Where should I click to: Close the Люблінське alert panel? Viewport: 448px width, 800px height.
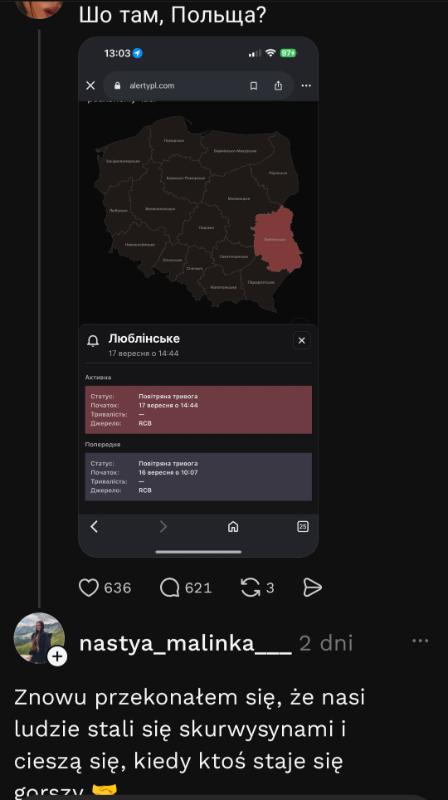302,340
